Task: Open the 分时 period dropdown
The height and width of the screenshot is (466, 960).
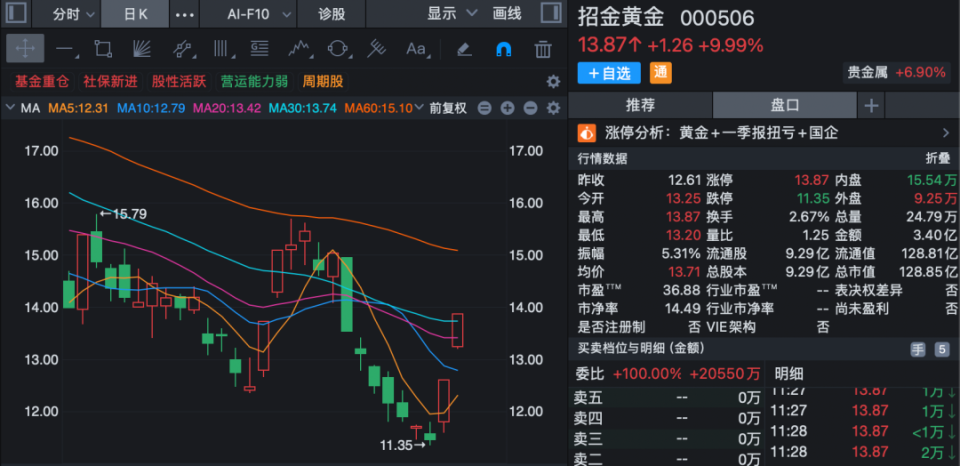Action: 73,13
